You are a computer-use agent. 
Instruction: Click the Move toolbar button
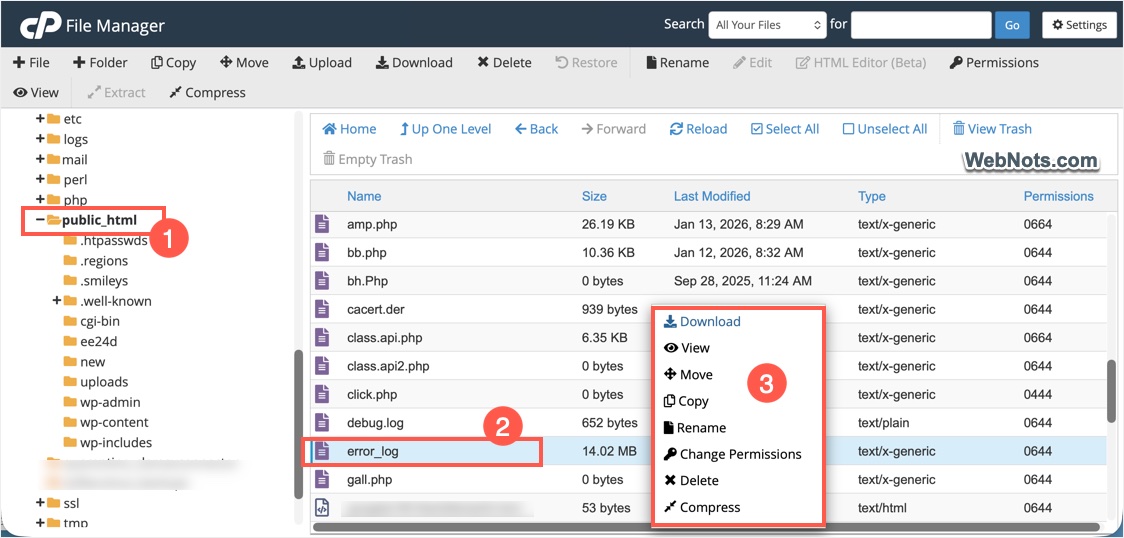tap(244, 63)
